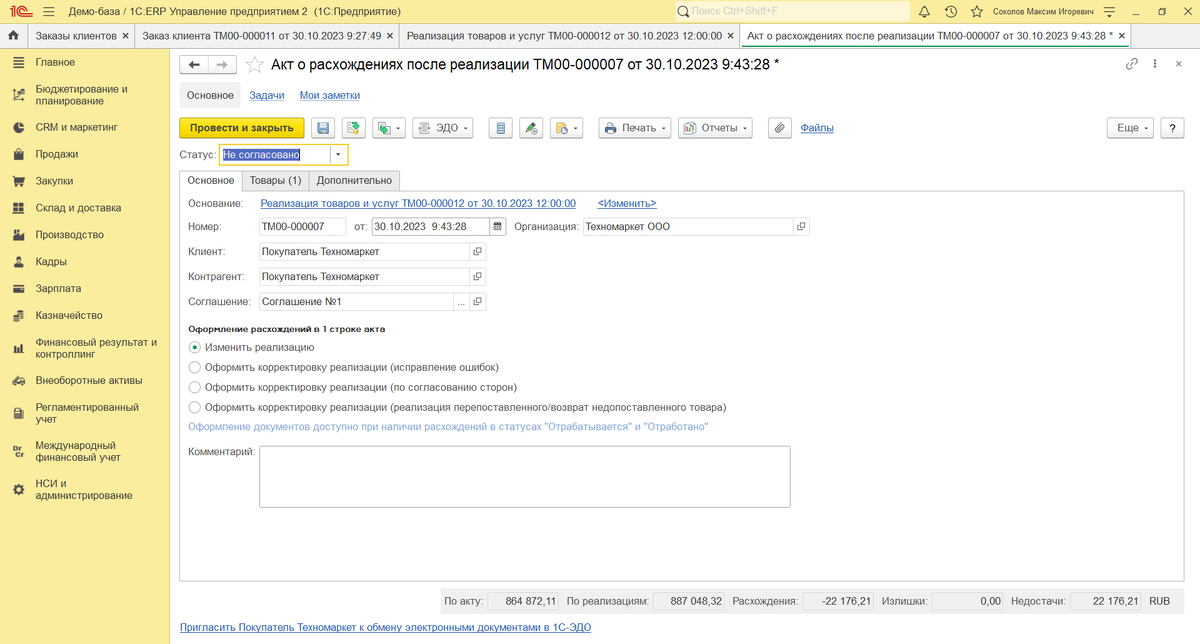This screenshot has height=644, width=1200.
Task: Open the notifications bell
Action: pyautogui.click(x=923, y=11)
